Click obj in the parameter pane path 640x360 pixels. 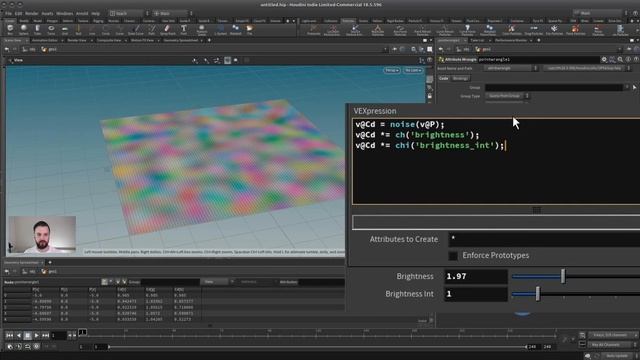[x=463, y=49]
